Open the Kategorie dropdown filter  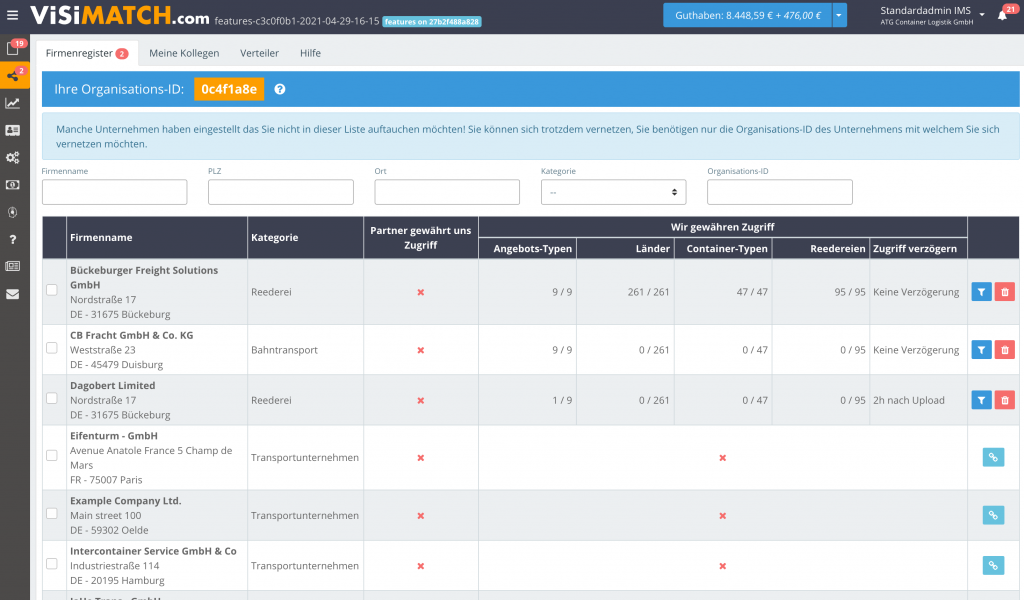point(613,192)
